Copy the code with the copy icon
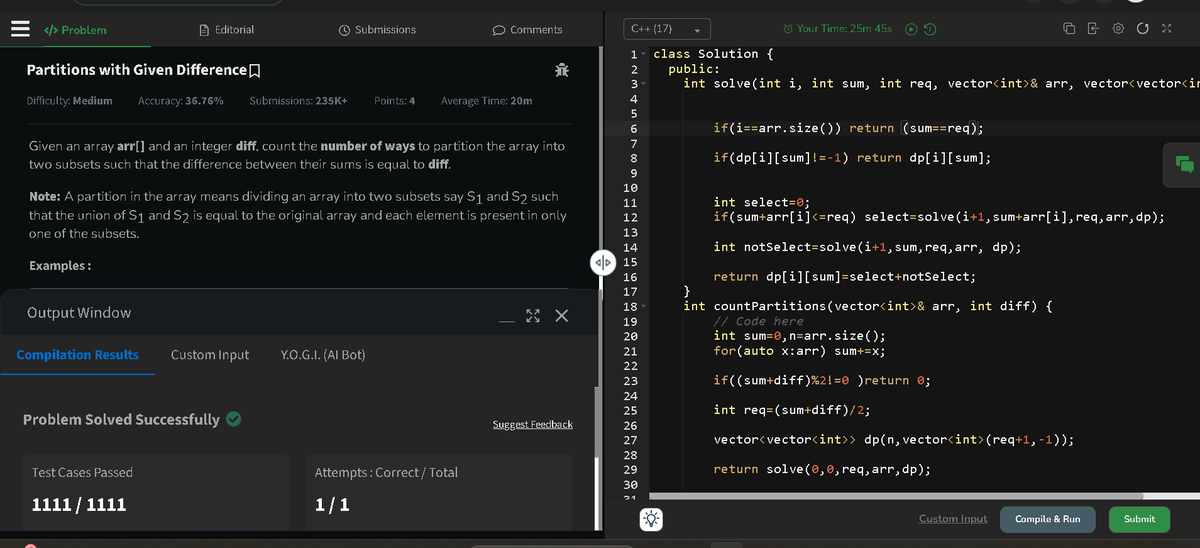The height and width of the screenshot is (548, 1200). pos(1070,28)
